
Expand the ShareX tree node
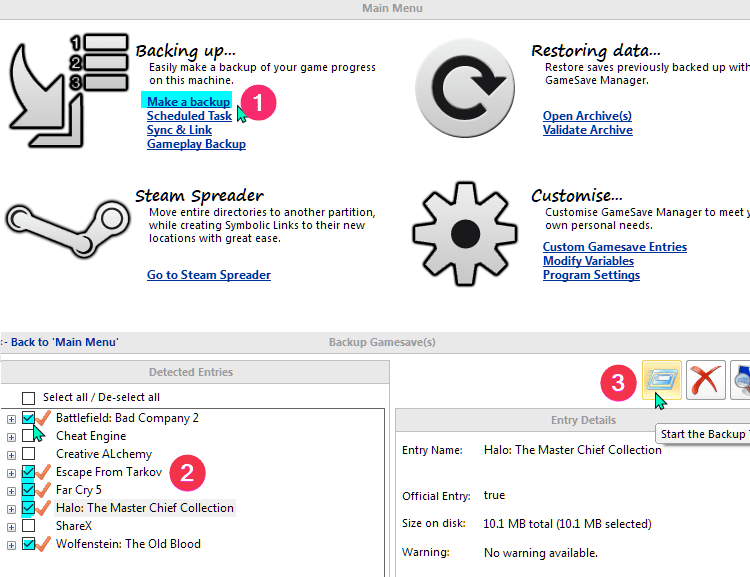point(11,528)
